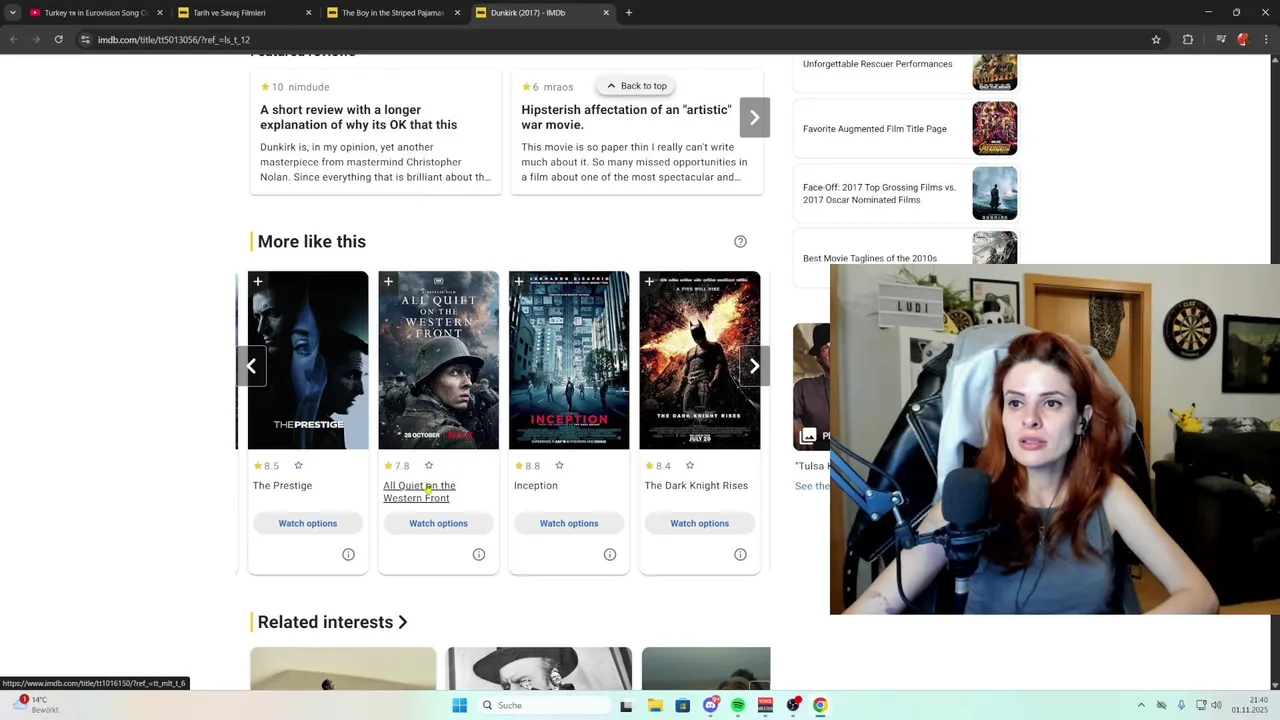Show hidden system tray icons
Viewport: 1280px width, 720px height.
(1141, 705)
